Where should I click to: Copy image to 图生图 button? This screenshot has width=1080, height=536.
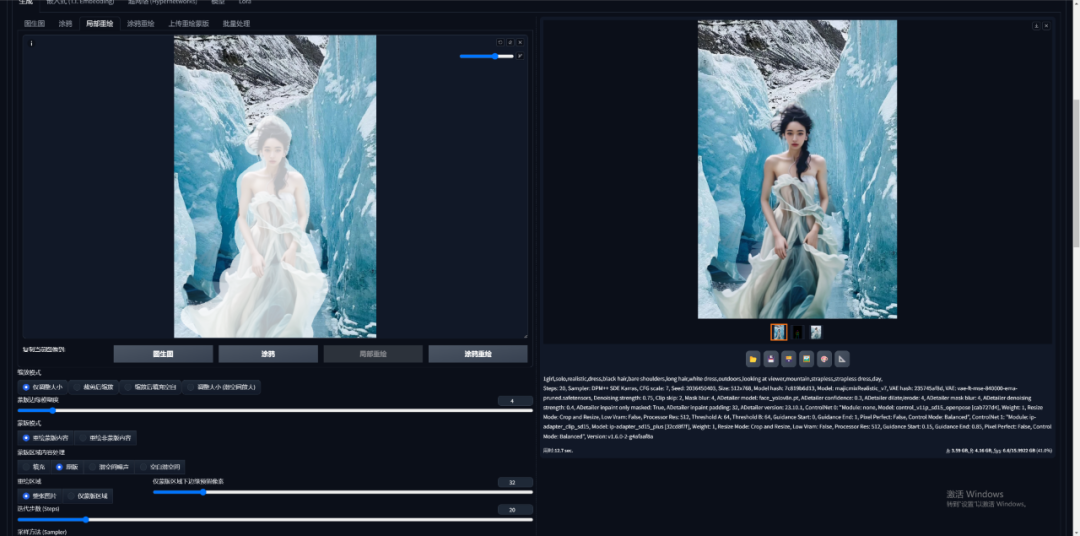[x=163, y=354]
